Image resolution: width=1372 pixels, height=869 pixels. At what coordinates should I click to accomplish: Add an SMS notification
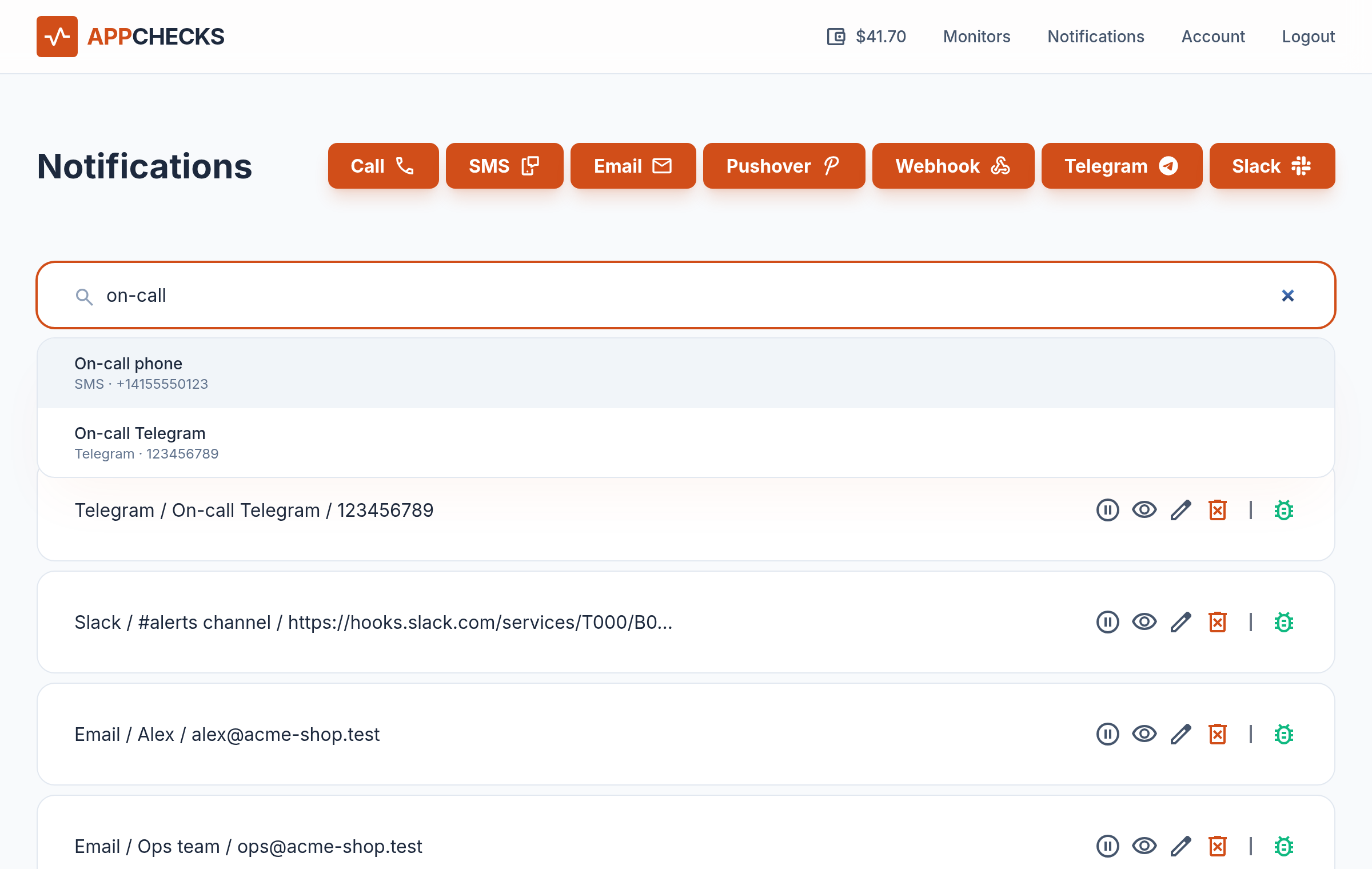[504, 166]
